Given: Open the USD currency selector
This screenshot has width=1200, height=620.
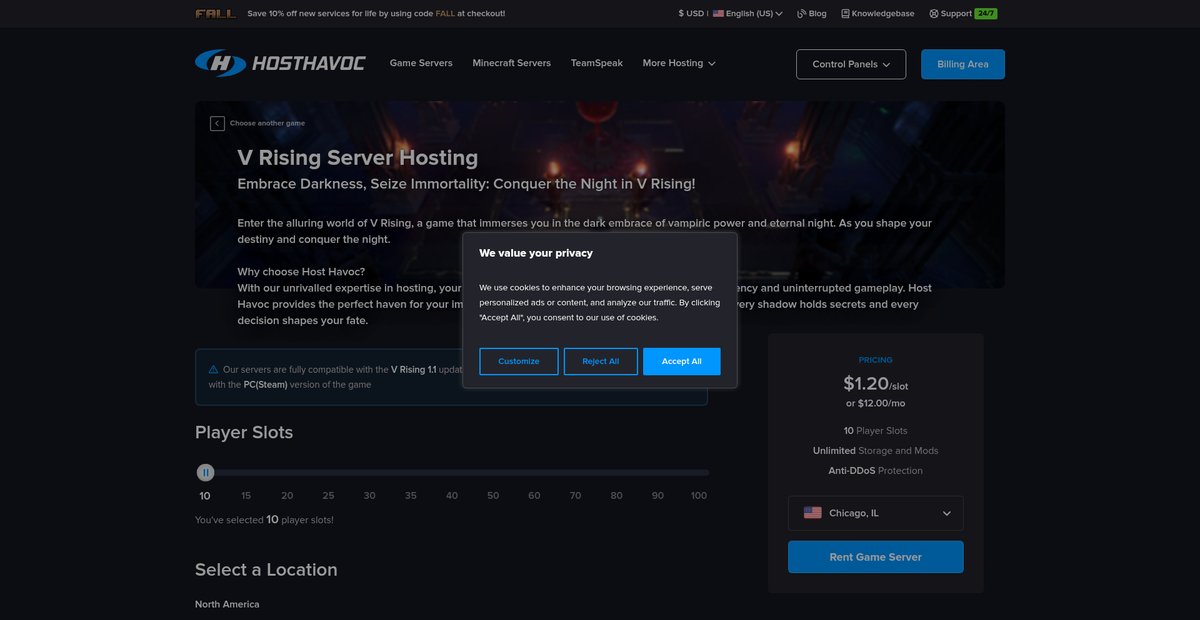Looking at the screenshot, I should [693, 14].
